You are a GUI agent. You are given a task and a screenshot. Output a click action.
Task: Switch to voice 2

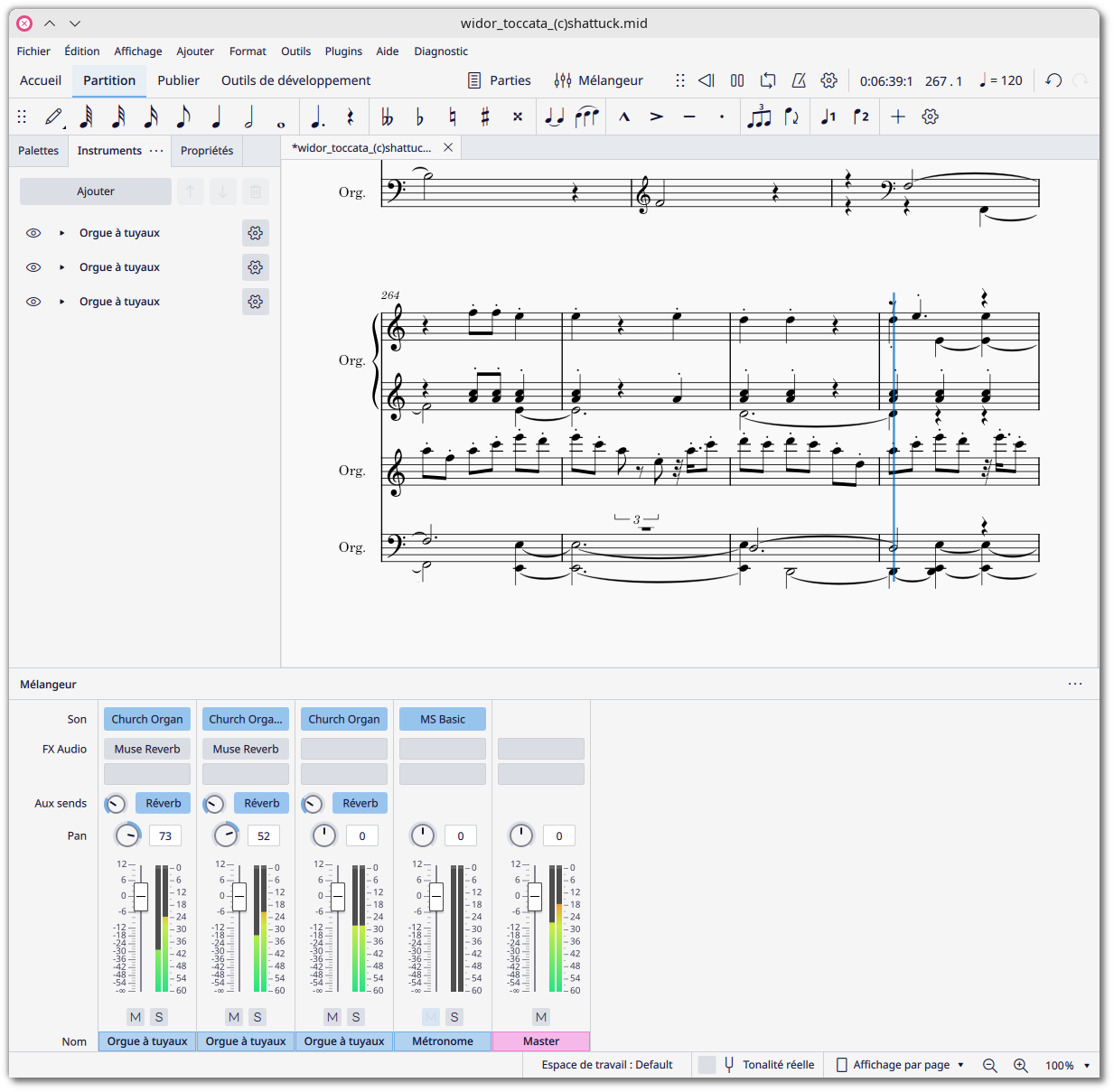pos(861,117)
